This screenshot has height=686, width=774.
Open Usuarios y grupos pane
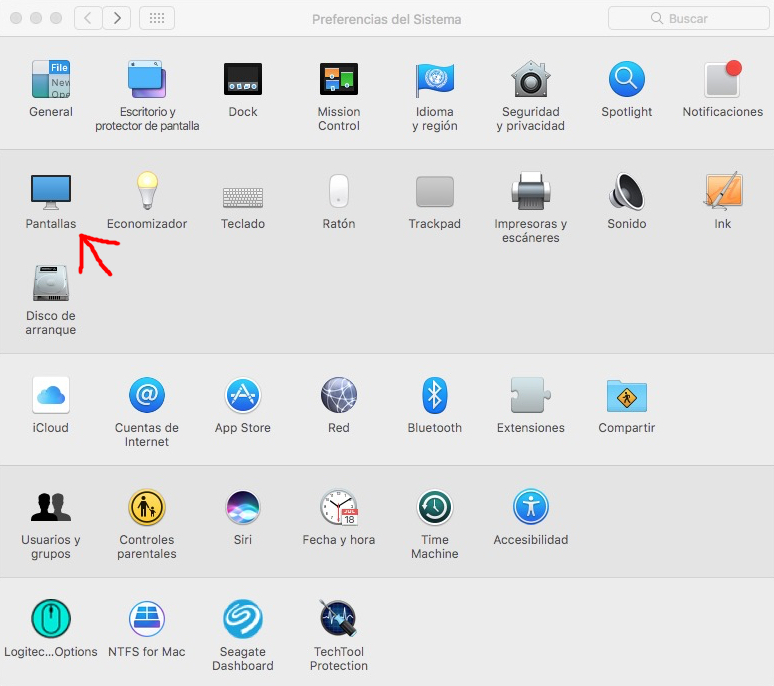pos(51,507)
